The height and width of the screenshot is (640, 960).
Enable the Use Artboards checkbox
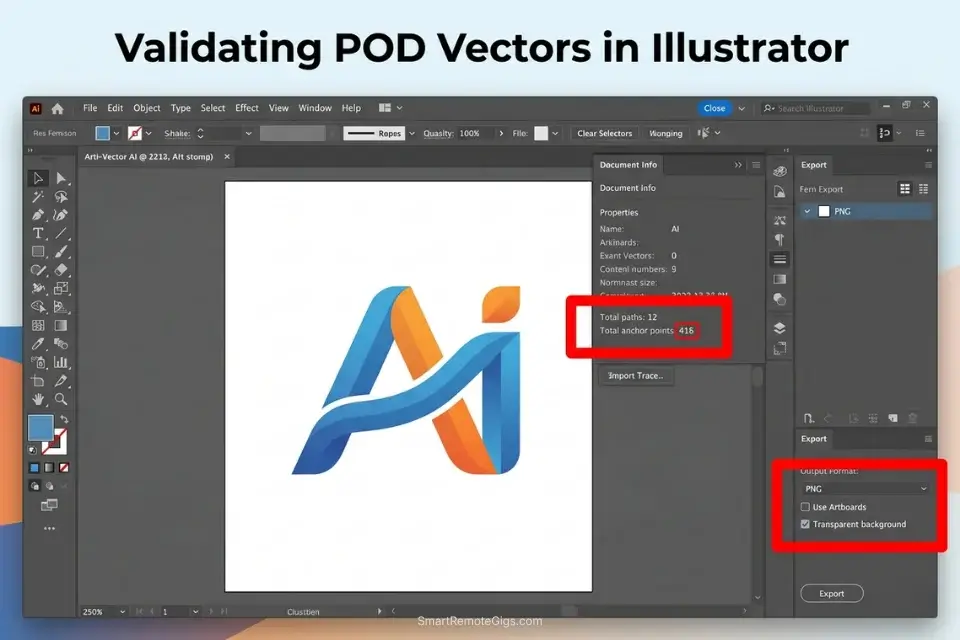tap(805, 506)
